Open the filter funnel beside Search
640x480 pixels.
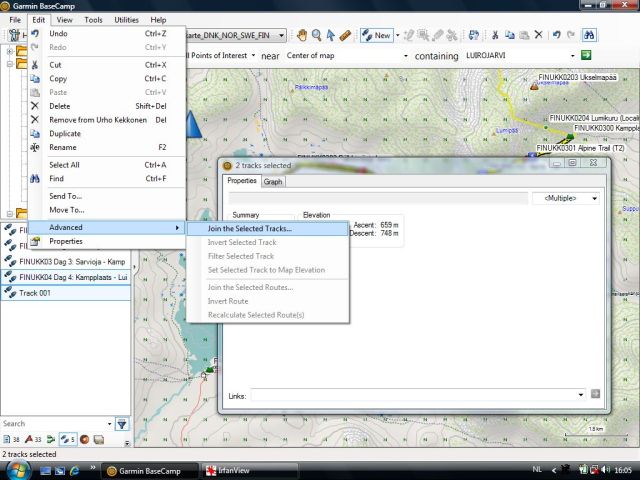pyautogui.click(x=121, y=424)
